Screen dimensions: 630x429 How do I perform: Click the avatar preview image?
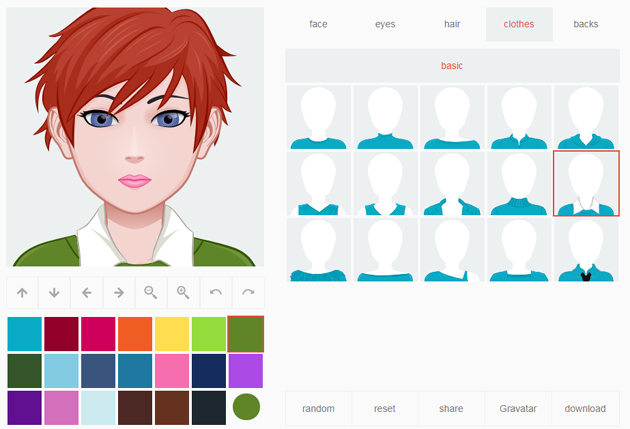[x=135, y=137]
